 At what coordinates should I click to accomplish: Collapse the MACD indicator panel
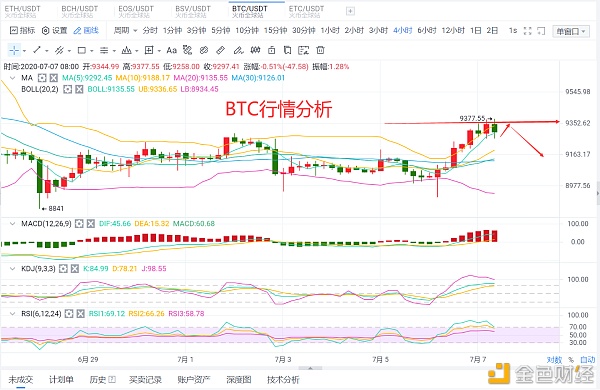pyautogui.click(x=13, y=224)
